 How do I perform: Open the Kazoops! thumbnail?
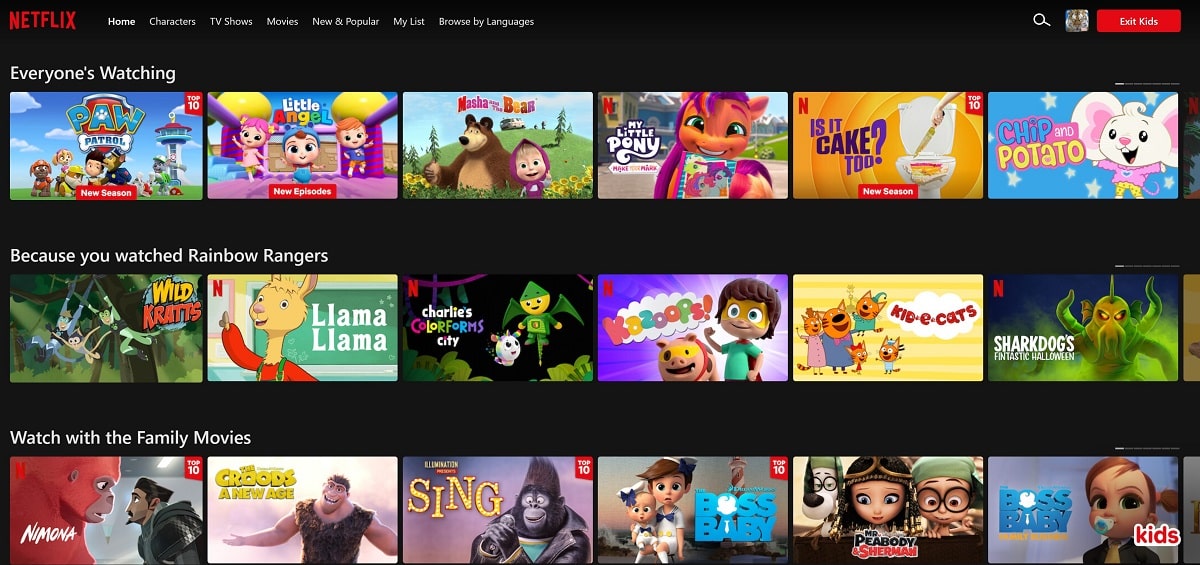click(693, 328)
